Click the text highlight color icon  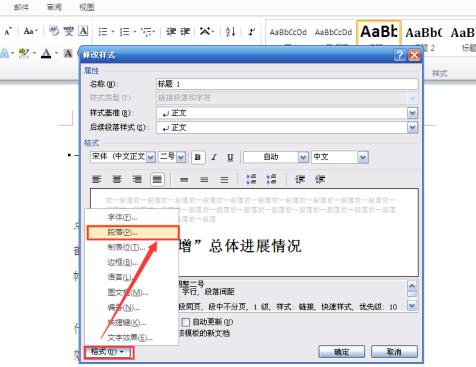(24, 53)
